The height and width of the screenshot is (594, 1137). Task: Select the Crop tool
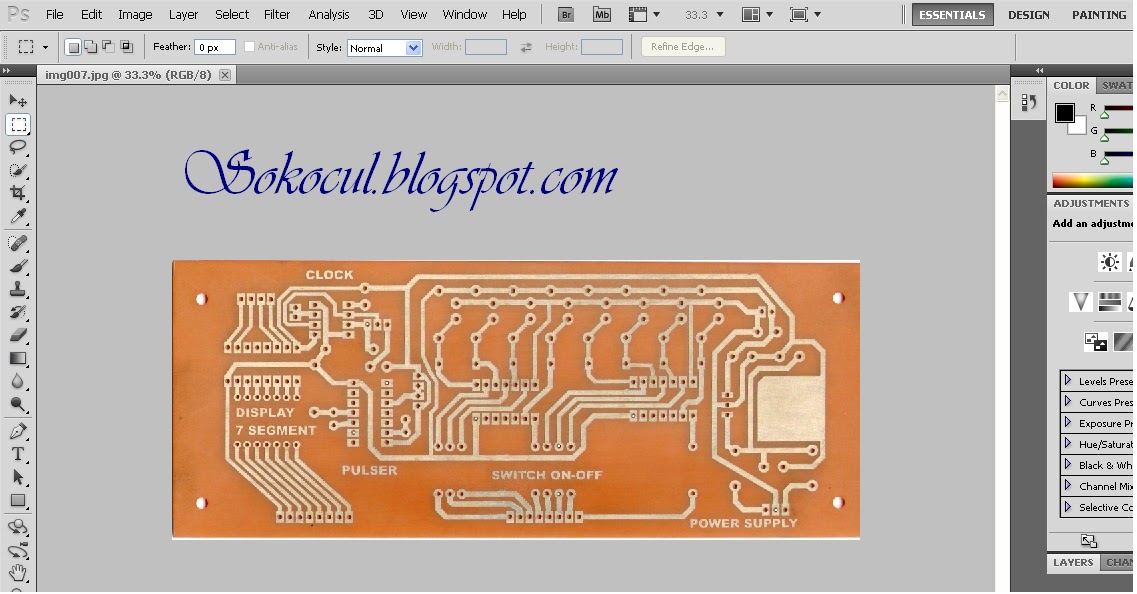(x=18, y=193)
